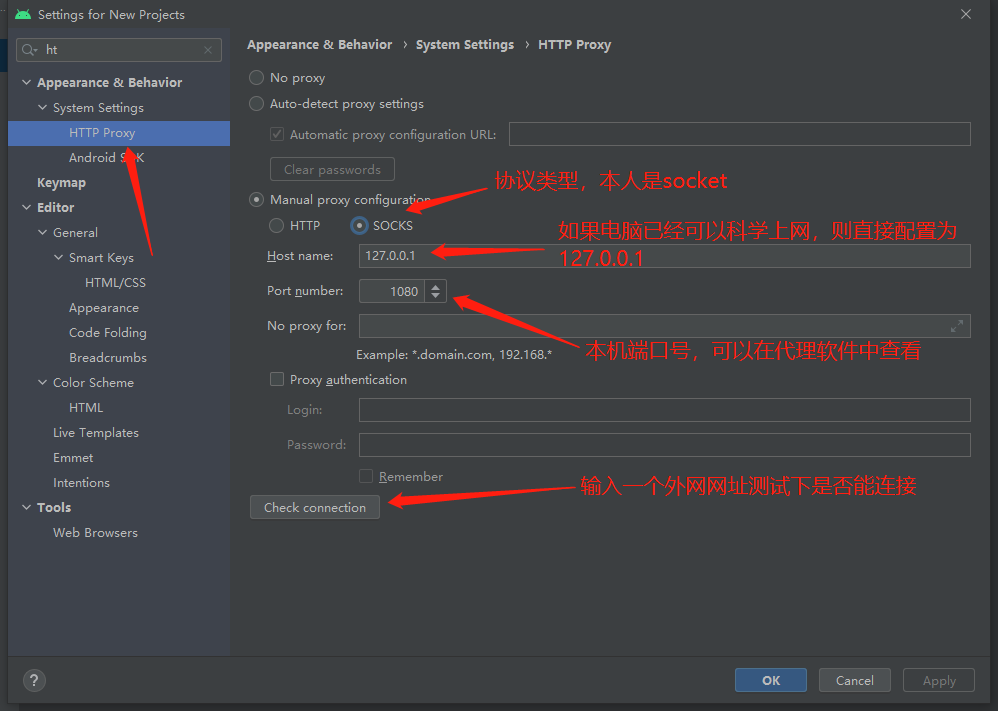Image resolution: width=998 pixels, height=711 pixels.
Task: Click the Android Studio title bar icon
Action: pyautogui.click(x=23, y=14)
